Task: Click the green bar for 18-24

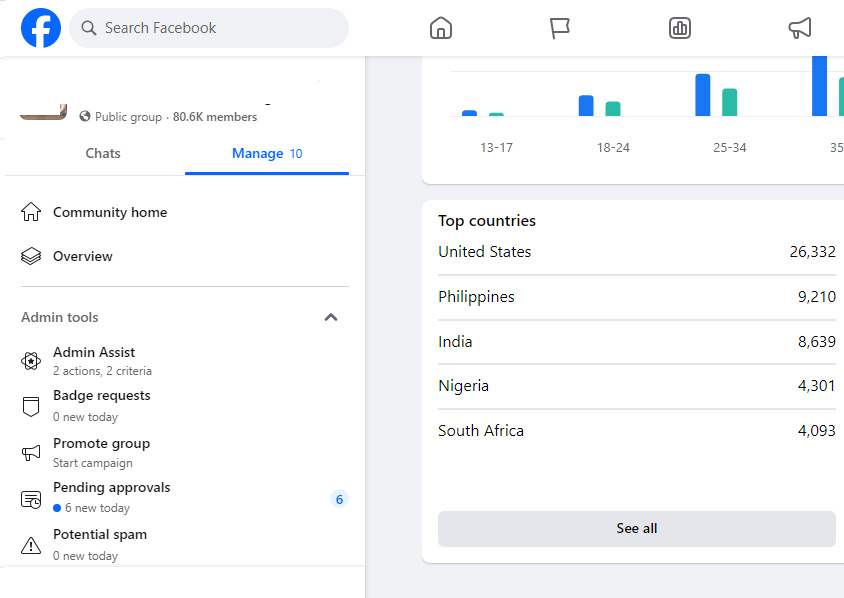Action: (x=613, y=109)
